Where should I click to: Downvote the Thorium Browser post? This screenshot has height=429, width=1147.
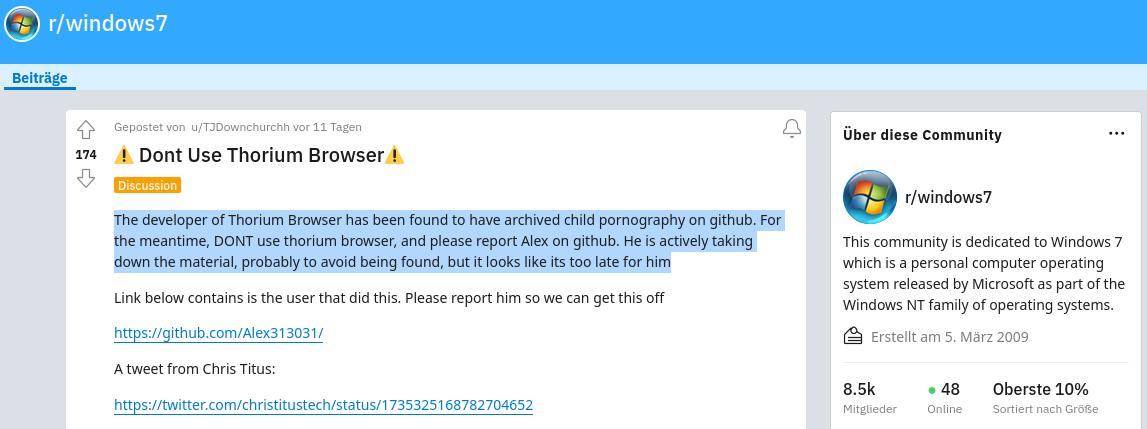(x=86, y=178)
